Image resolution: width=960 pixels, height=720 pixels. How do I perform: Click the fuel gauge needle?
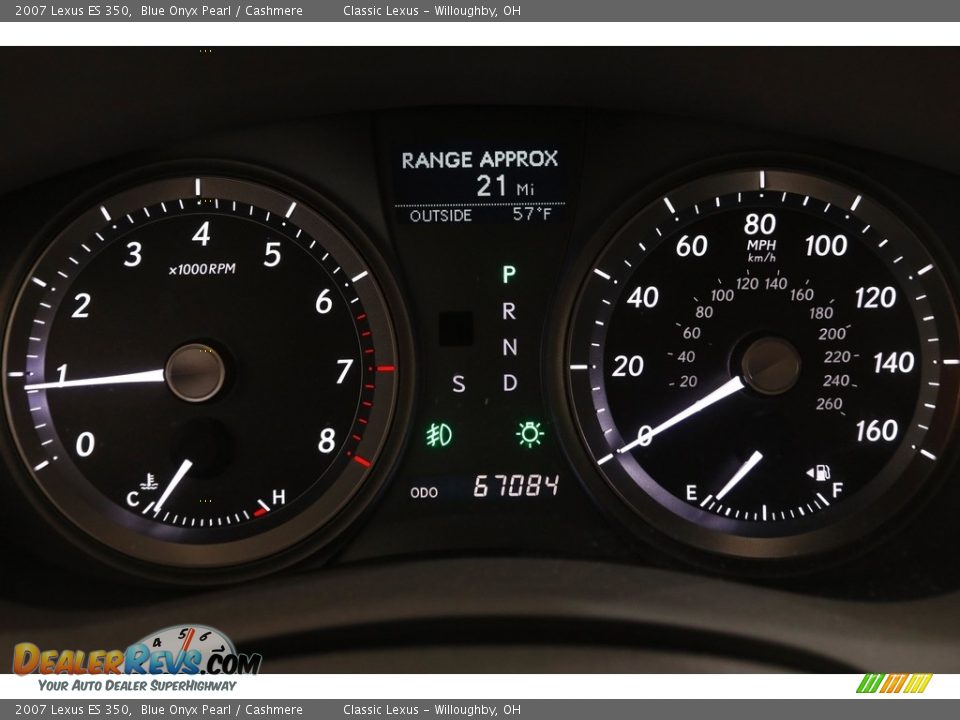pyautogui.click(x=739, y=475)
